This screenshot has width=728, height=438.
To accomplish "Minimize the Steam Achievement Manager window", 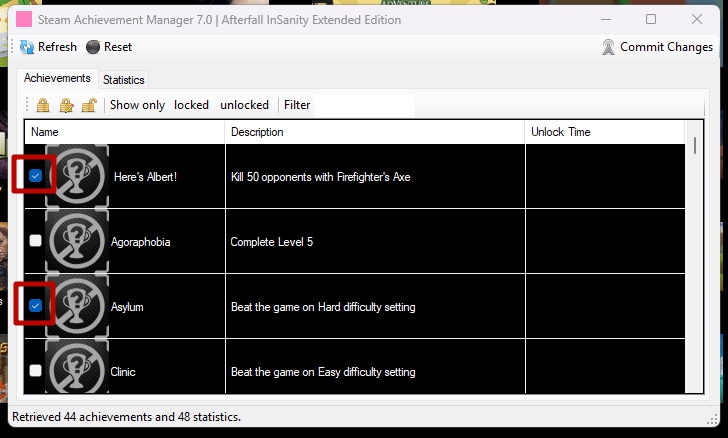I will [x=605, y=20].
